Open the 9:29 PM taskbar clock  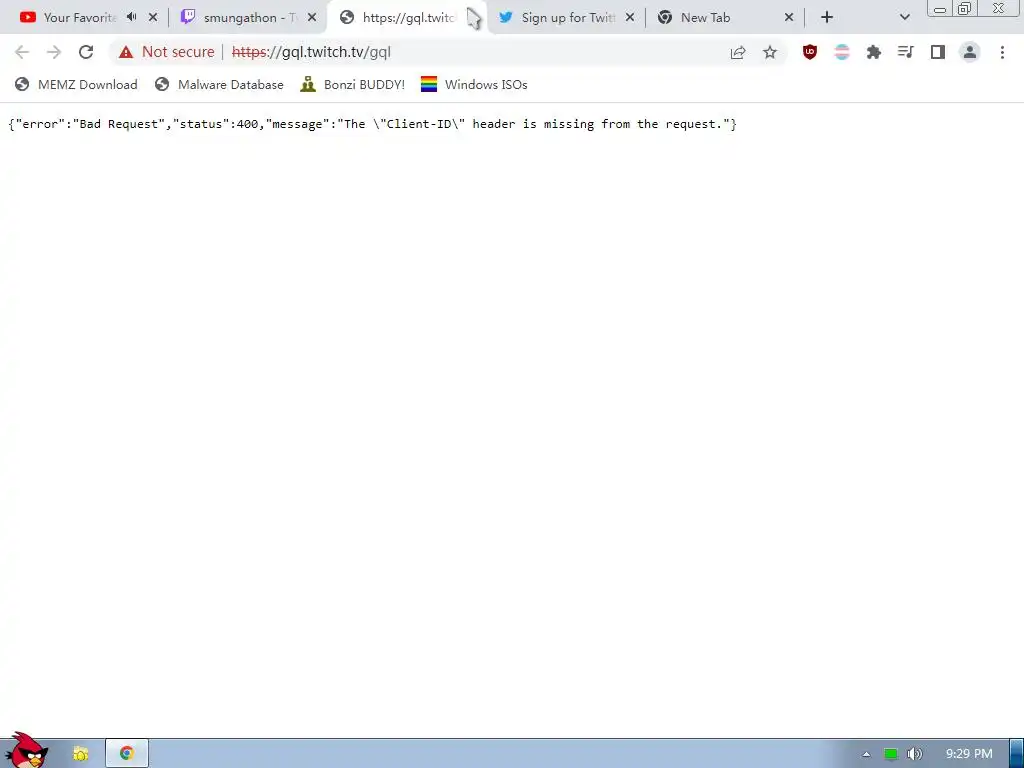[969, 754]
